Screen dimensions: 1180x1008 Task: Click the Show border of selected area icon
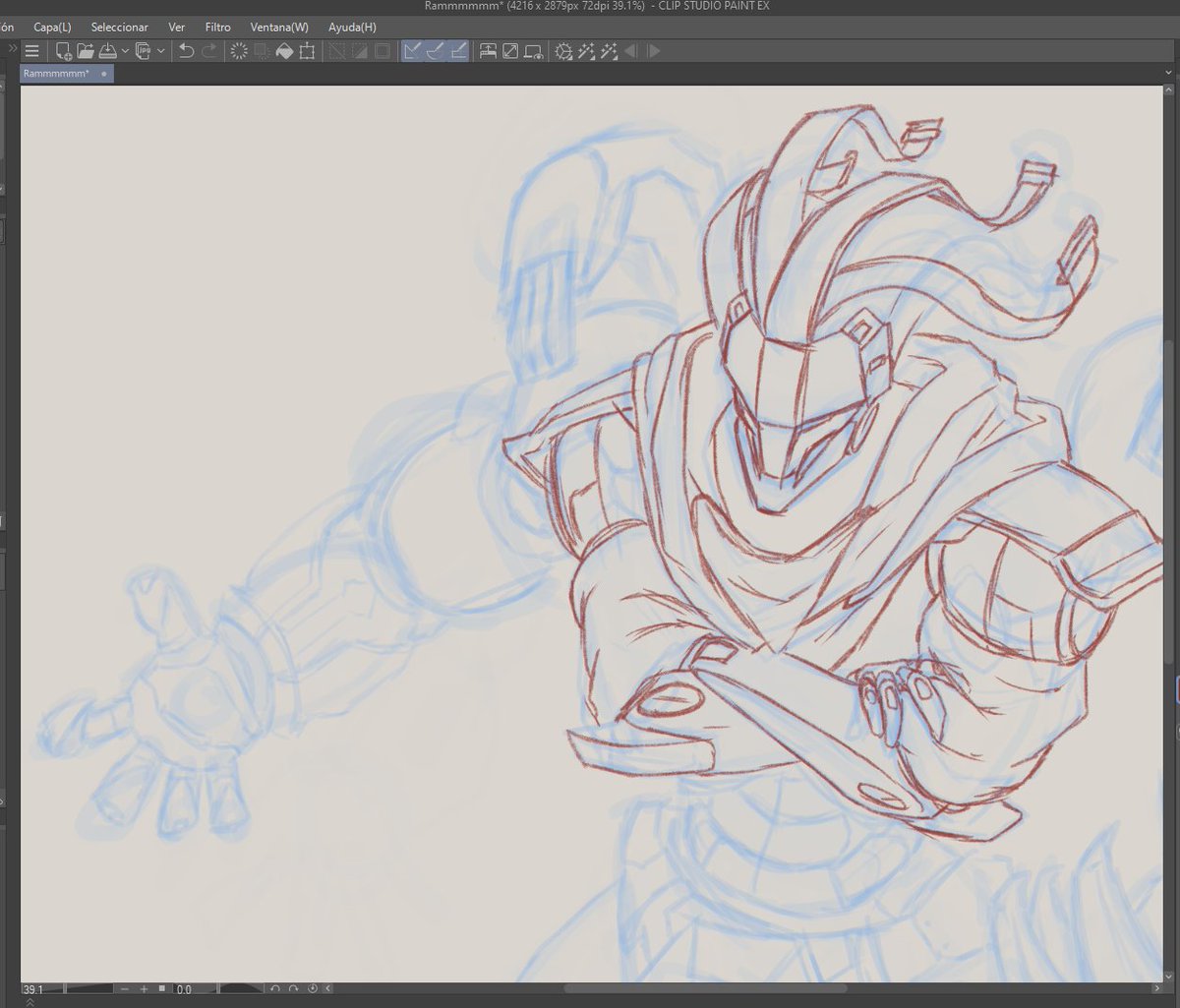pyautogui.click(x=383, y=51)
